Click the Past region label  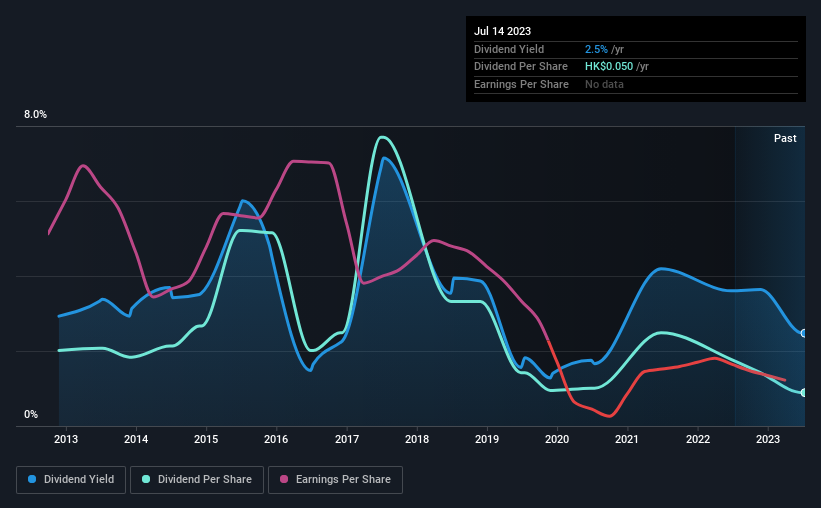[785, 138]
